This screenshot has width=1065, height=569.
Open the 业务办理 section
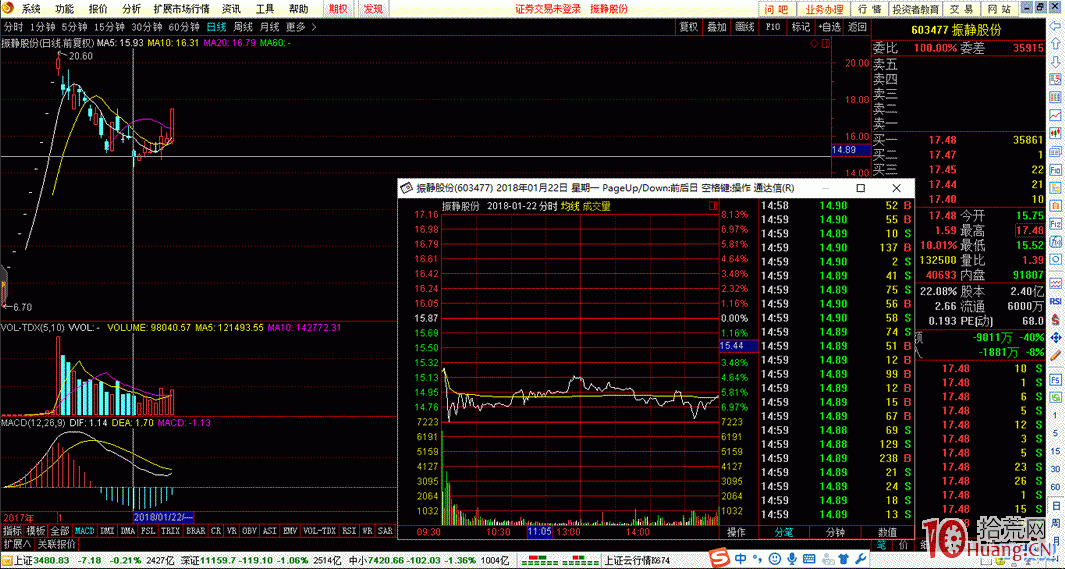coord(824,9)
